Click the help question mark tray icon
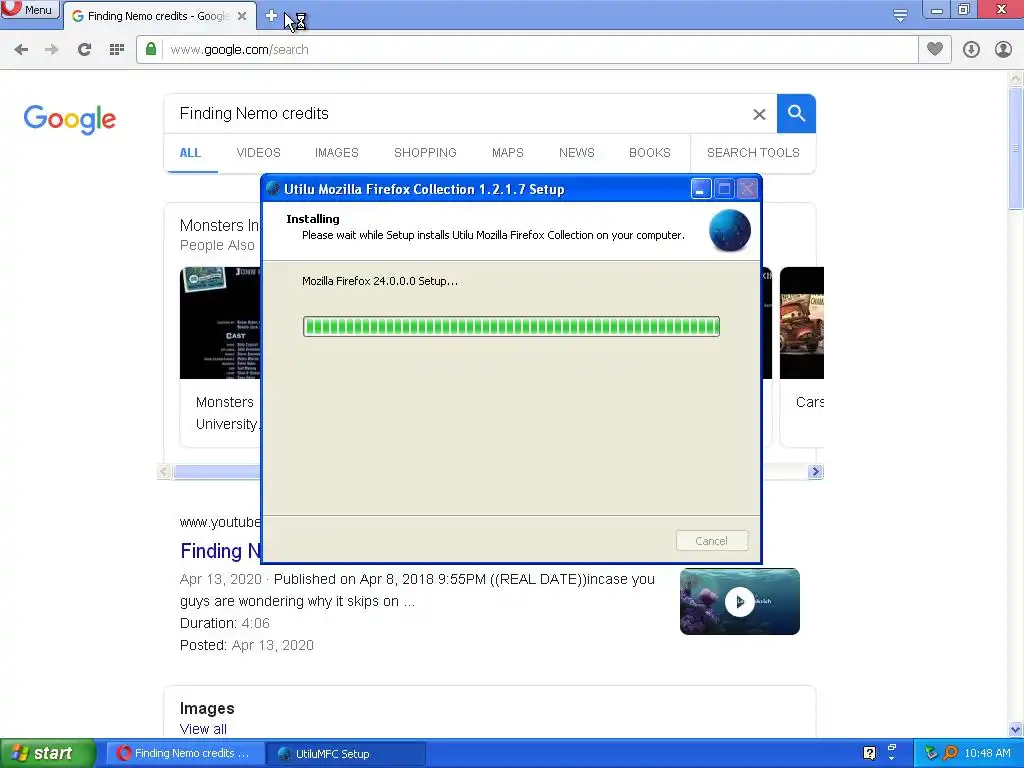The image size is (1024, 768). tap(869, 753)
